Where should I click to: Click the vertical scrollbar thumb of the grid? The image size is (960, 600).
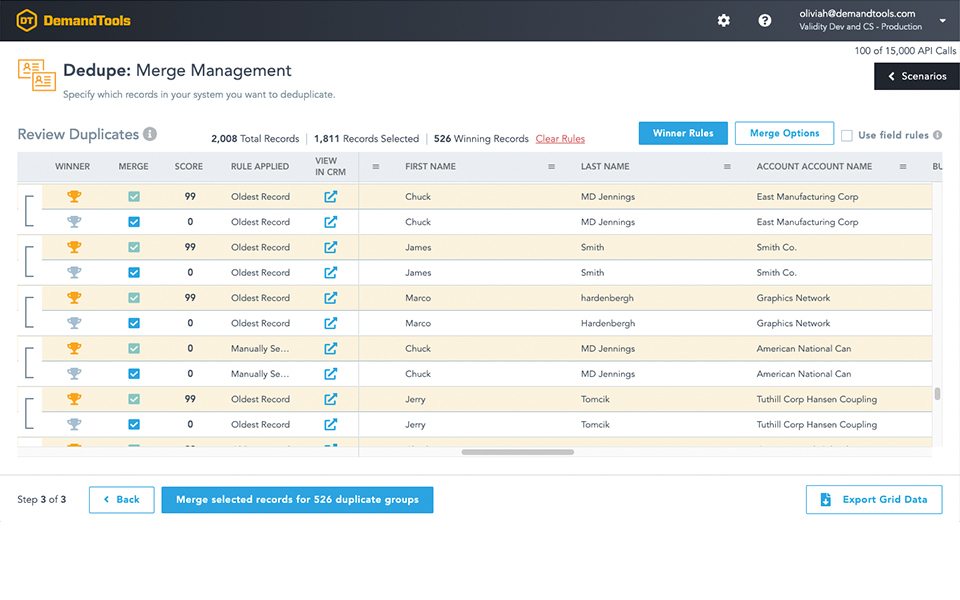[x=937, y=394]
